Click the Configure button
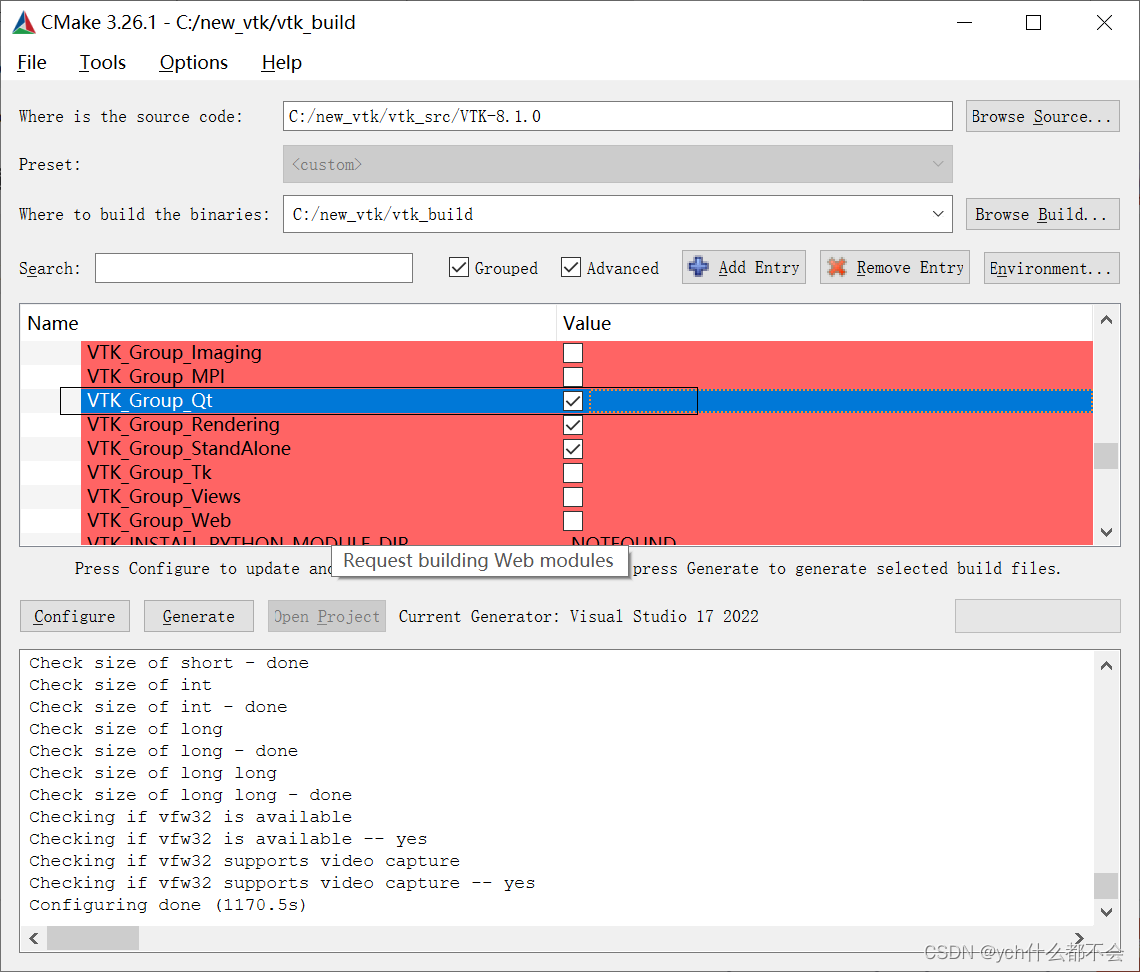 coord(74,616)
